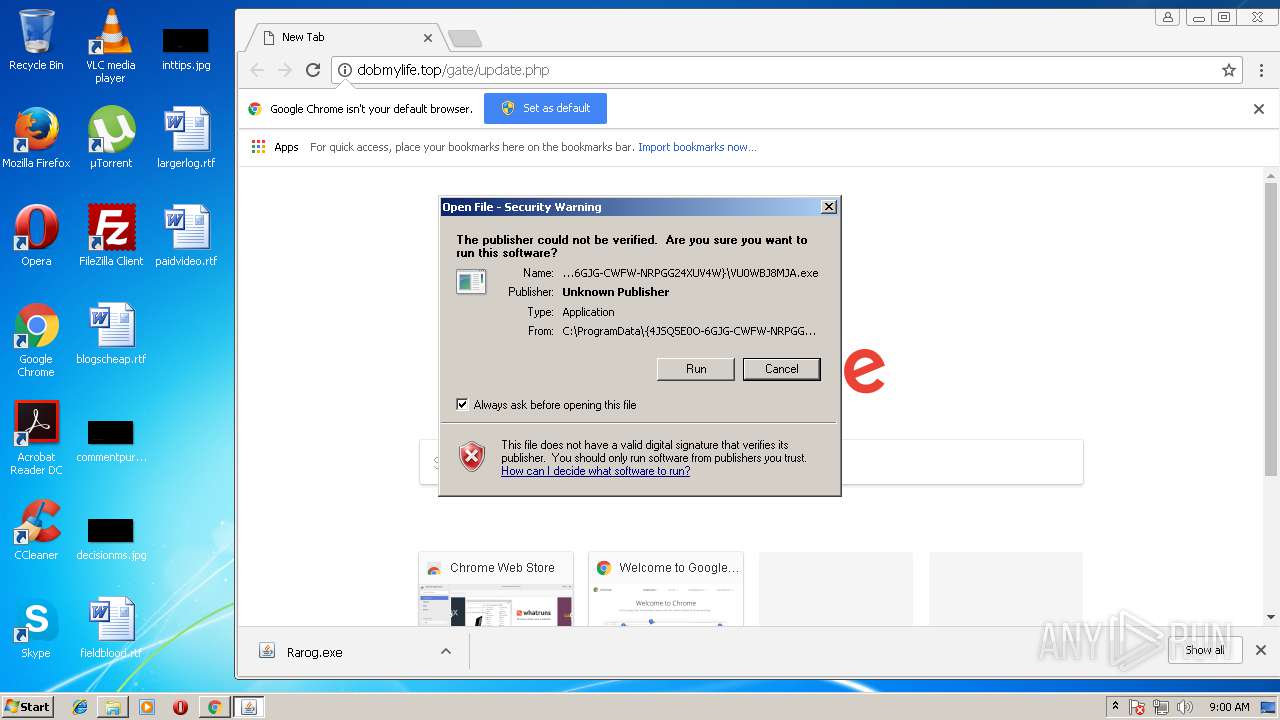Bookmark this page with star icon
The image size is (1280, 720).
click(x=1229, y=70)
